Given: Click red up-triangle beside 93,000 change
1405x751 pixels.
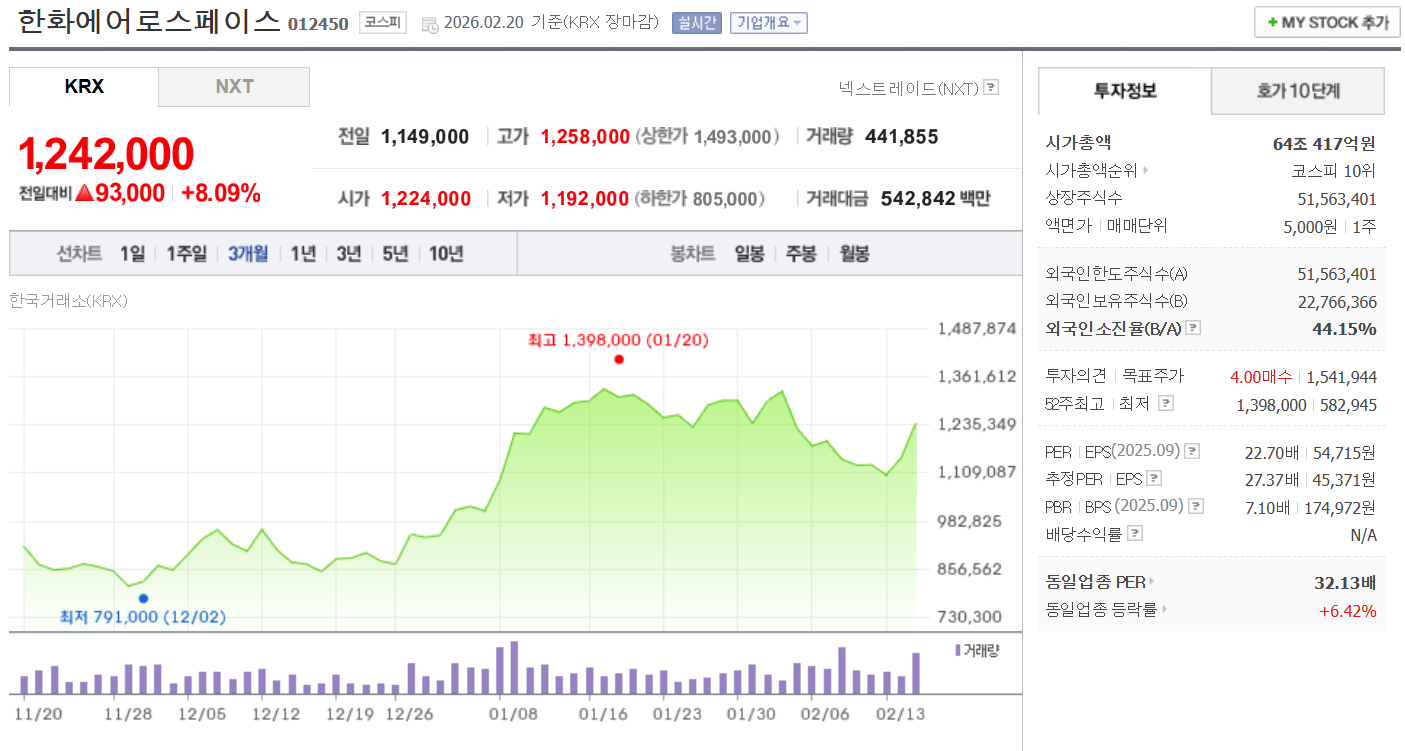Looking at the screenshot, I should (x=84, y=194).
